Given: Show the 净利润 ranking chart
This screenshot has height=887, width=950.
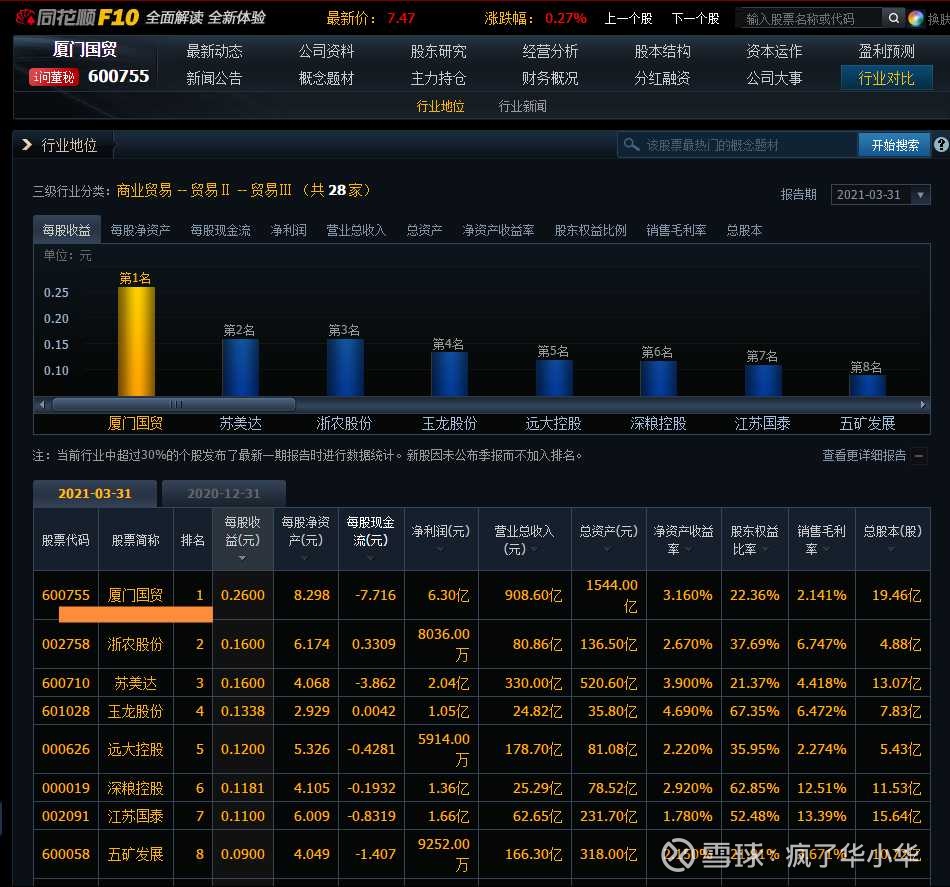Looking at the screenshot, I should click(x=288, y=230).
